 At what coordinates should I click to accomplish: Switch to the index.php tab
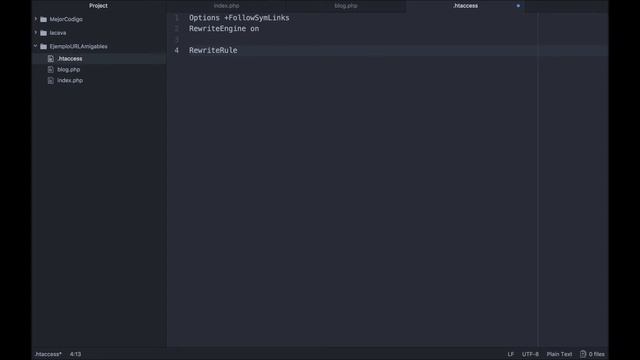tap(227, 6)
